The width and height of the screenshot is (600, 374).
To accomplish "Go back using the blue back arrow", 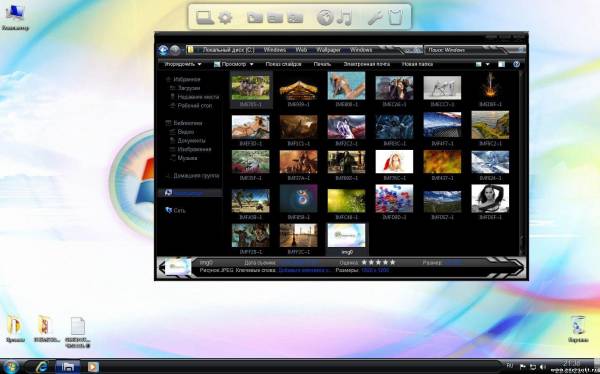I will [x=163, y=50].
